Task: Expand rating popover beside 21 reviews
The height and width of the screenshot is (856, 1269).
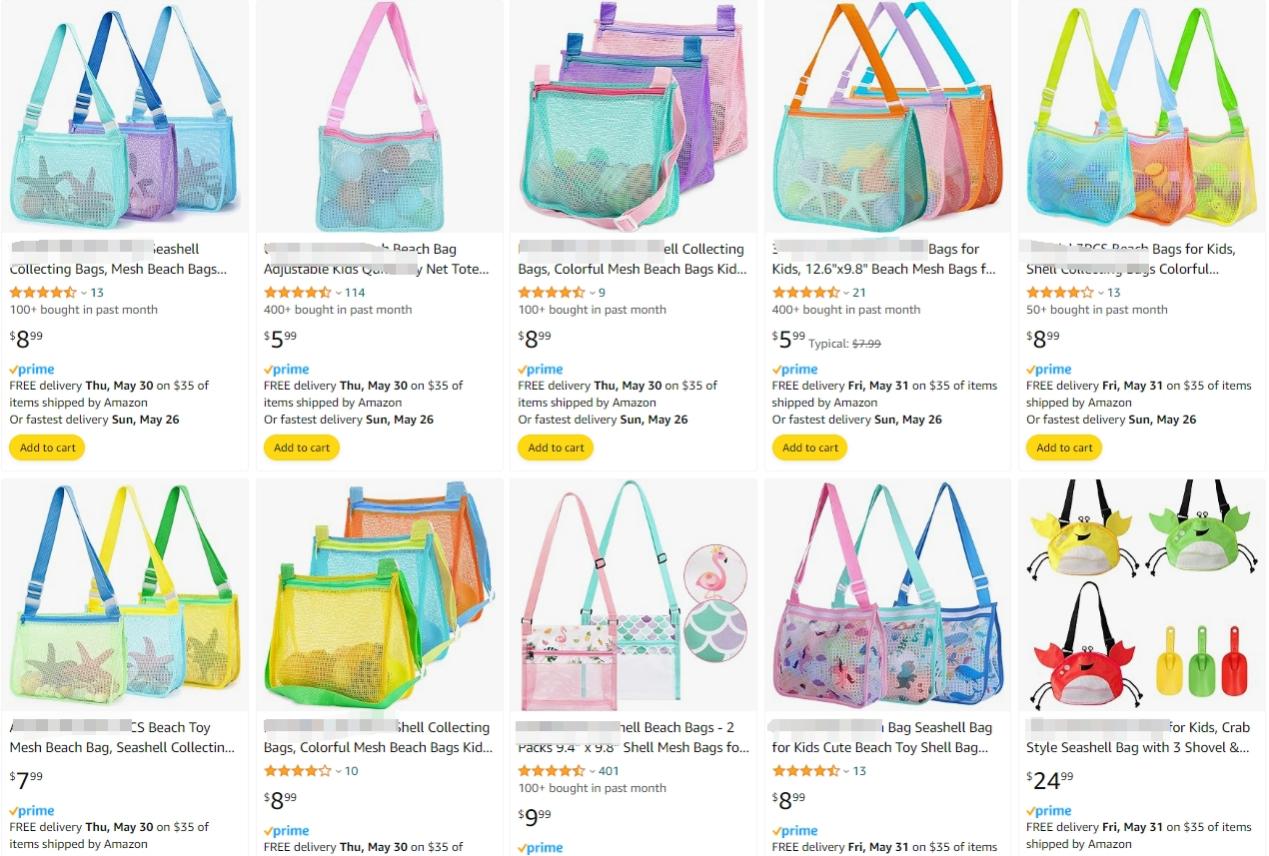Action: 845,293
